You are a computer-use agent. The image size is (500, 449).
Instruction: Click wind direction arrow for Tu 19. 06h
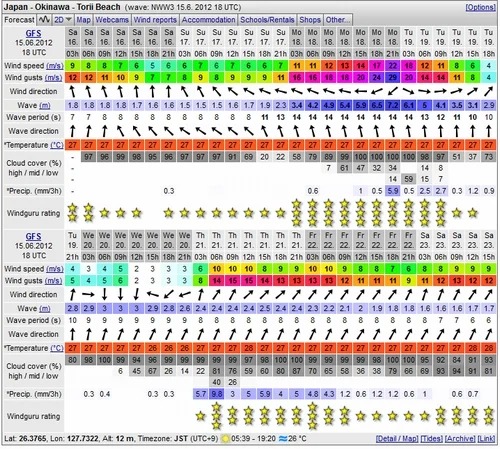coord(424,91)
